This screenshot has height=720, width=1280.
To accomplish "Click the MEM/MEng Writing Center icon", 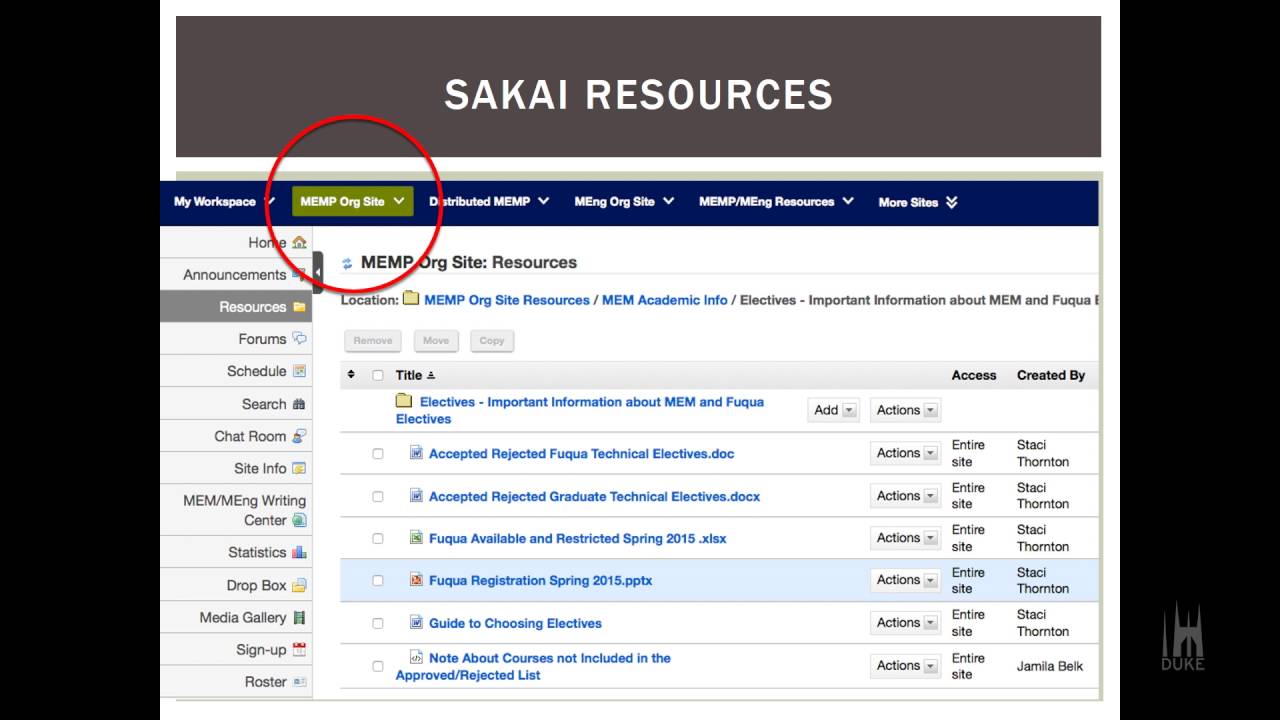I will click(x=299, y=520).
